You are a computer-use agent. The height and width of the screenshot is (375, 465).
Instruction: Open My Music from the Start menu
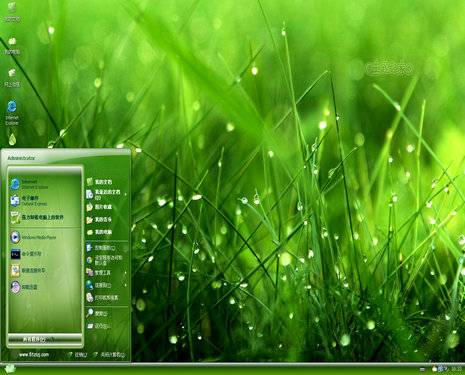tap(99, 219)
